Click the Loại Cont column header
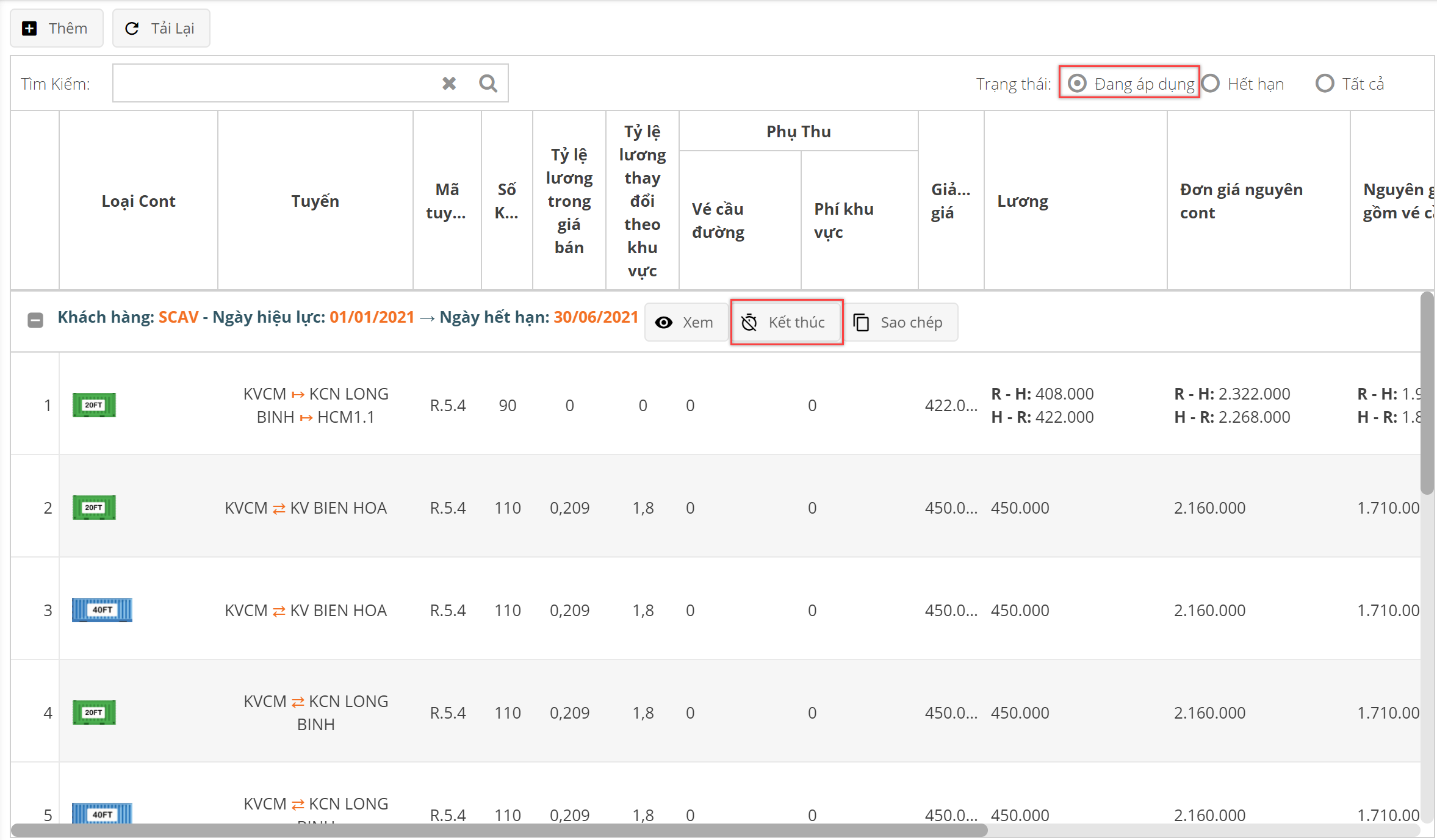The width and height of the screenshot is (1437, 840). point(139,201)
